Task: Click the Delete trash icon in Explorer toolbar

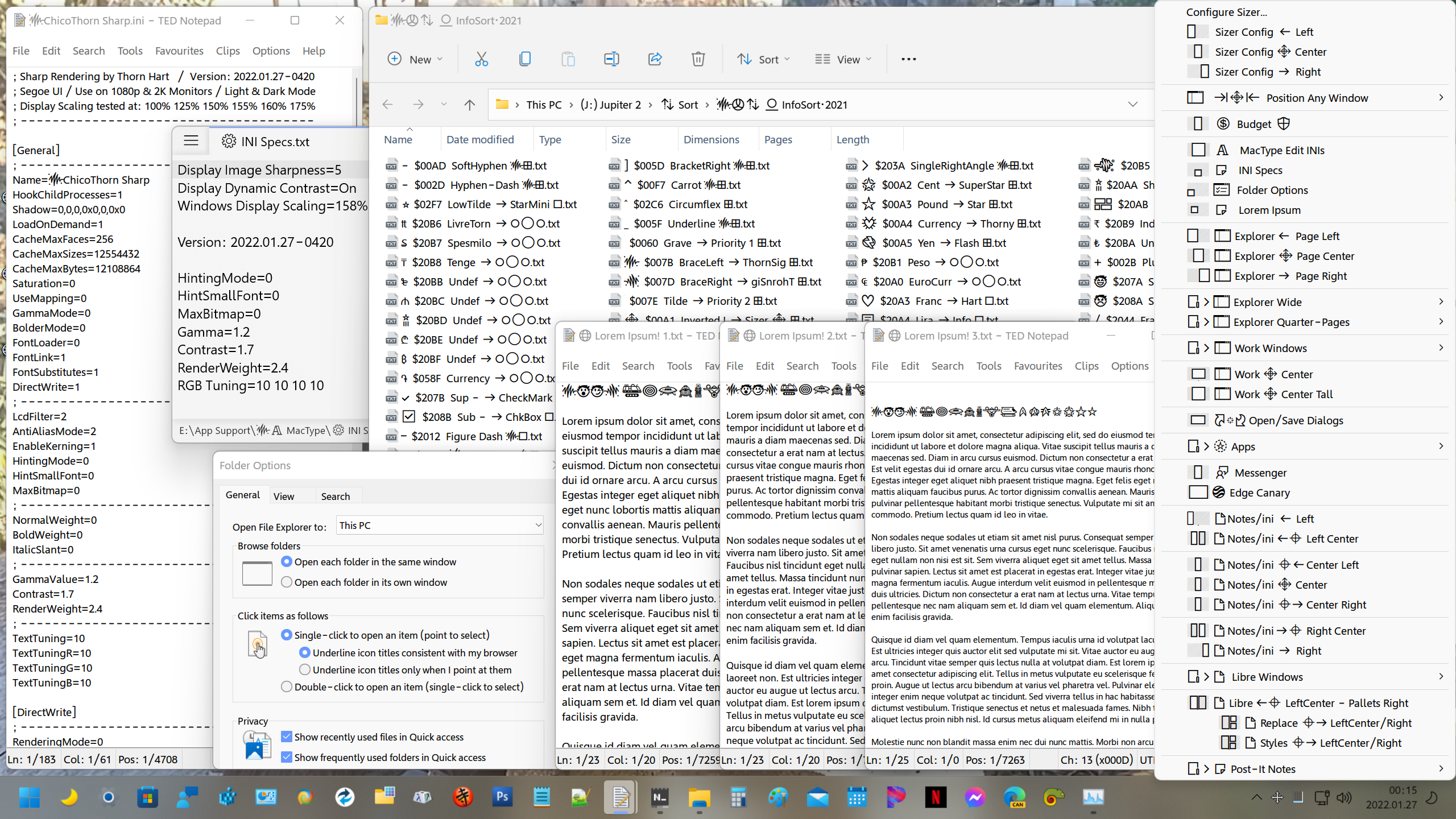Action: click(698, 59)
